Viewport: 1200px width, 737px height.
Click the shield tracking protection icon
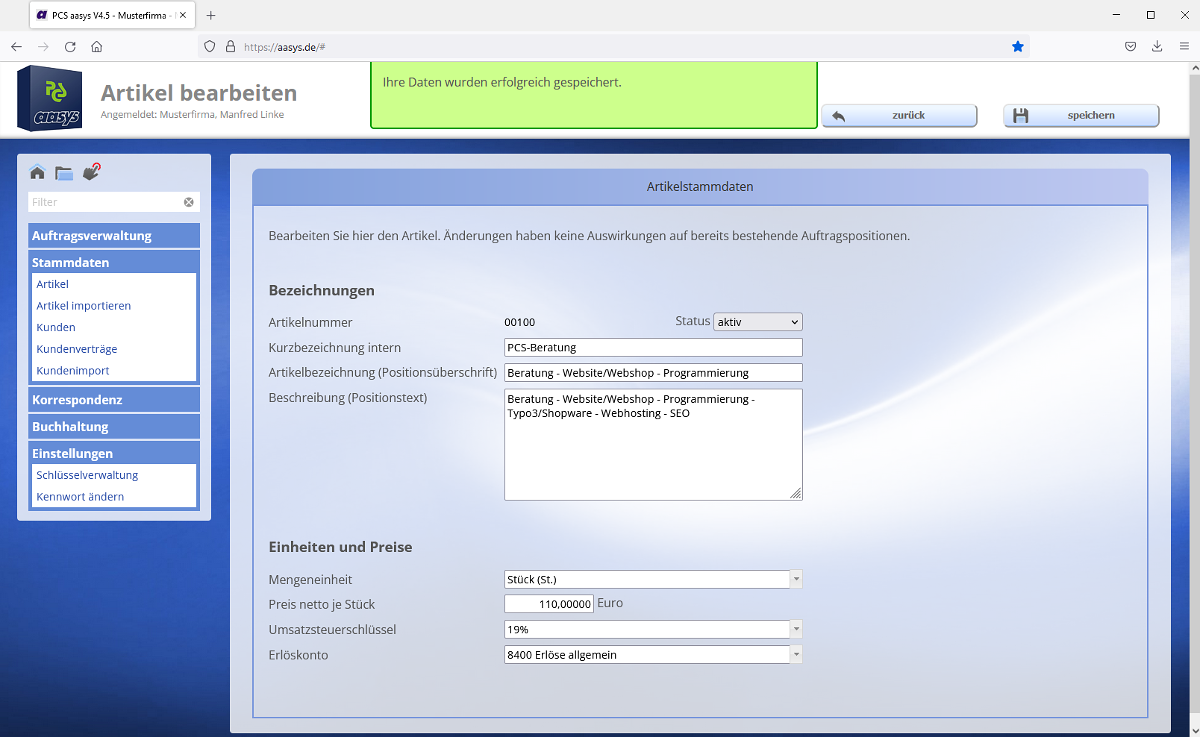[209, 46]
